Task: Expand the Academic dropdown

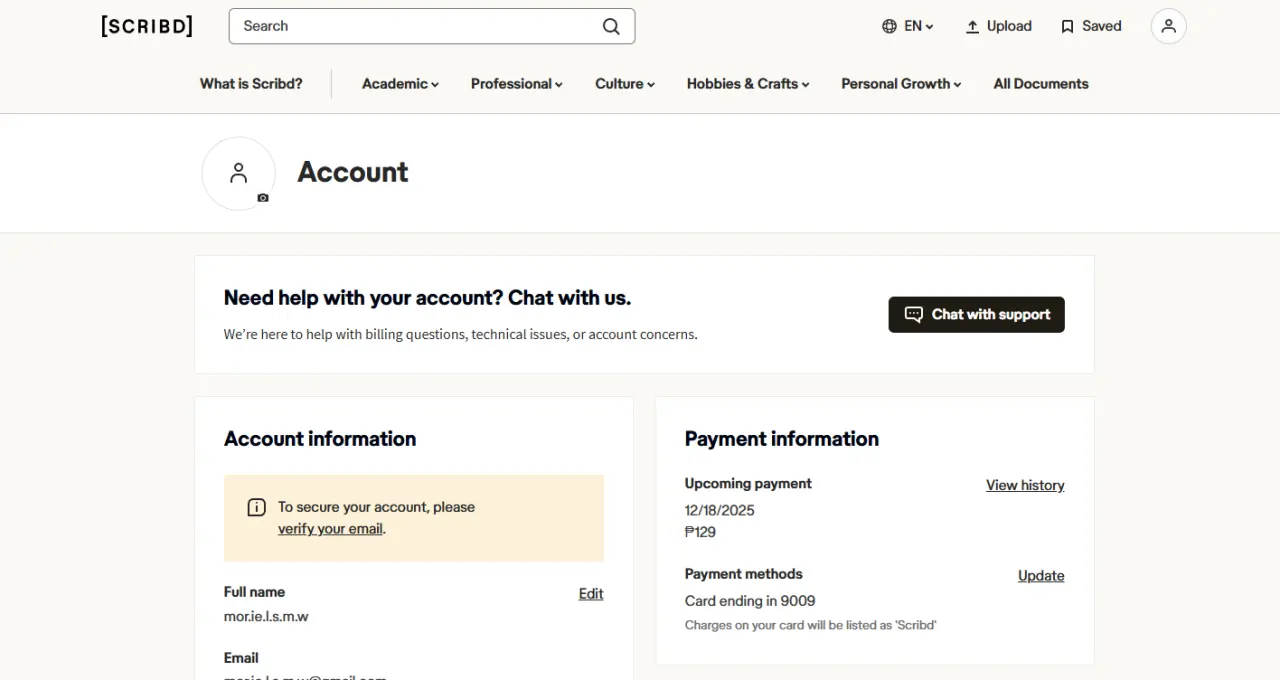Action: 400,84
